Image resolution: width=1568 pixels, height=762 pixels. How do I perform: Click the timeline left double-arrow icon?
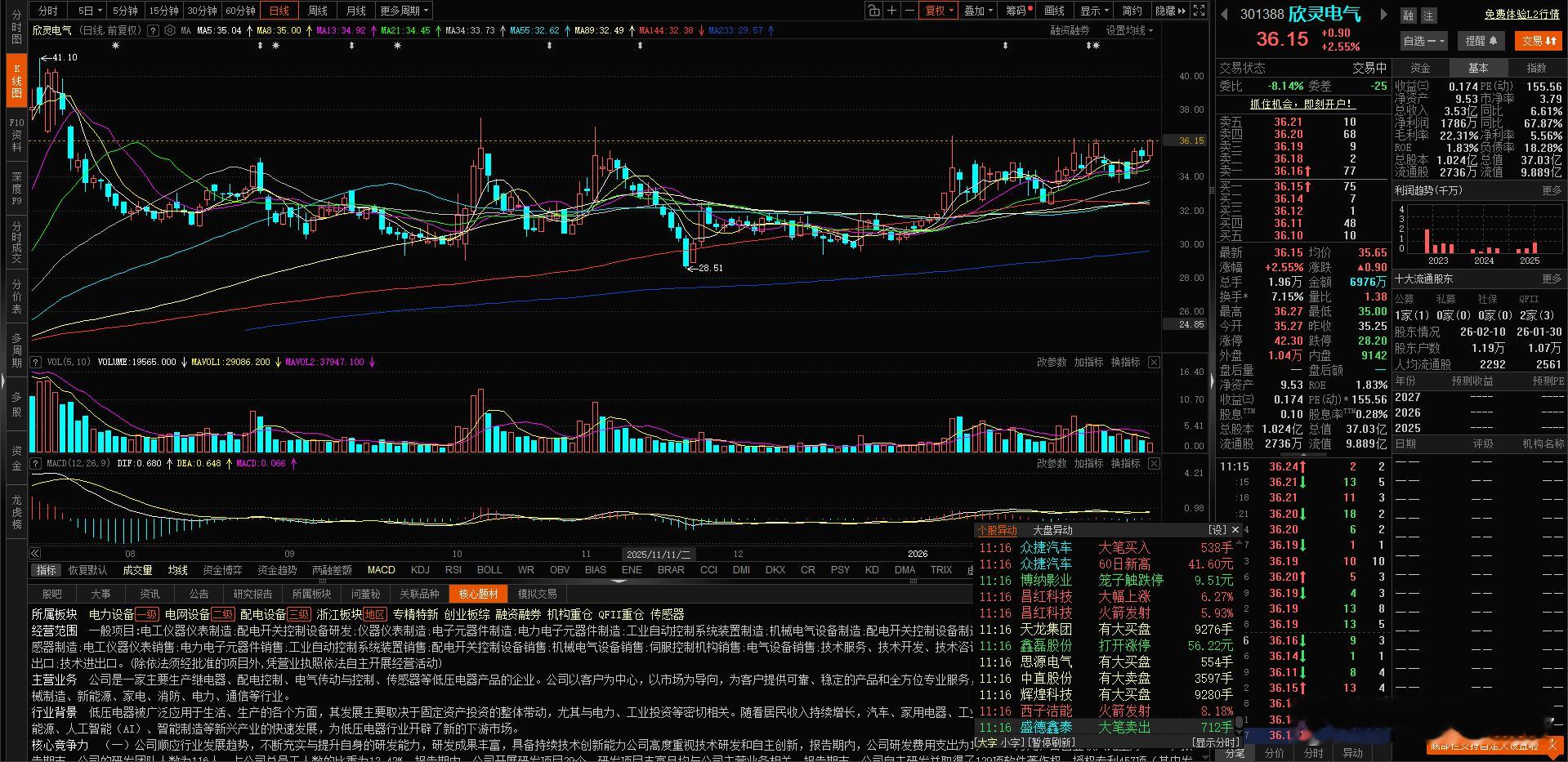(x=35, y=553)
